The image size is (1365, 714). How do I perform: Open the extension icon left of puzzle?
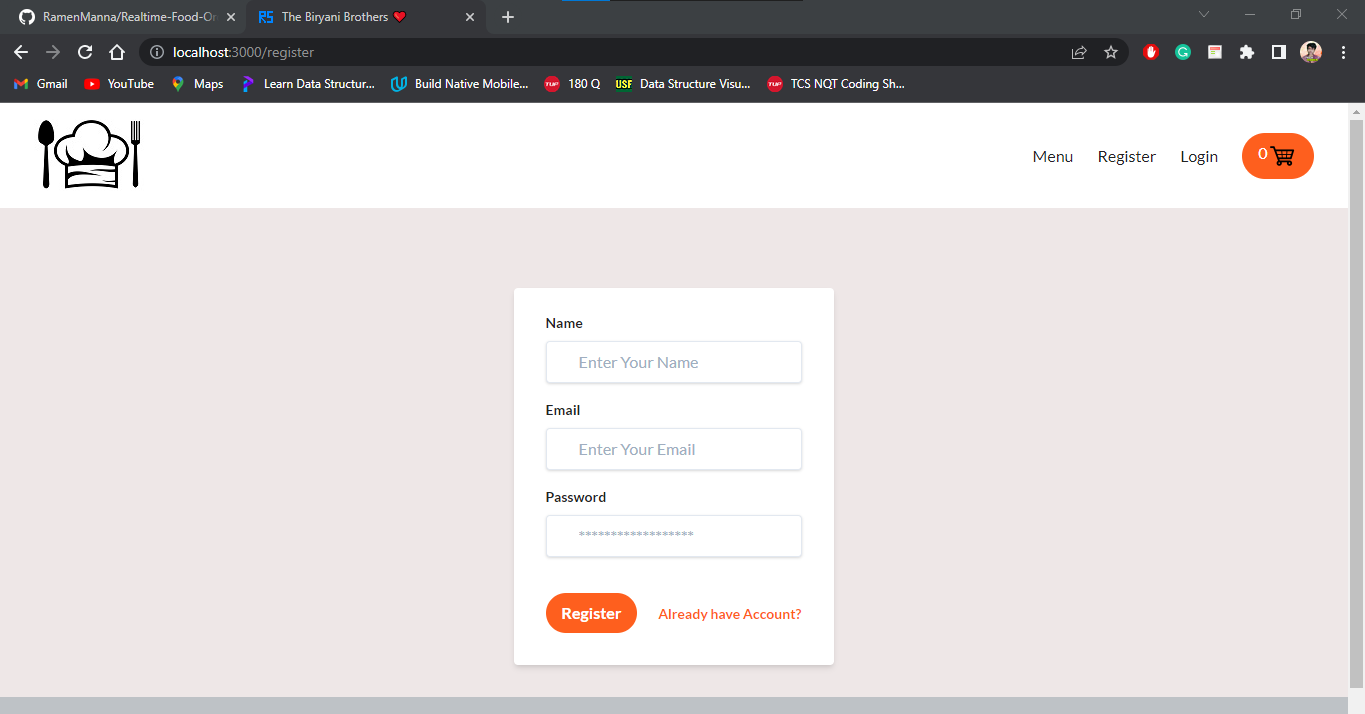pyautogui.click(x=1215, y=52)
